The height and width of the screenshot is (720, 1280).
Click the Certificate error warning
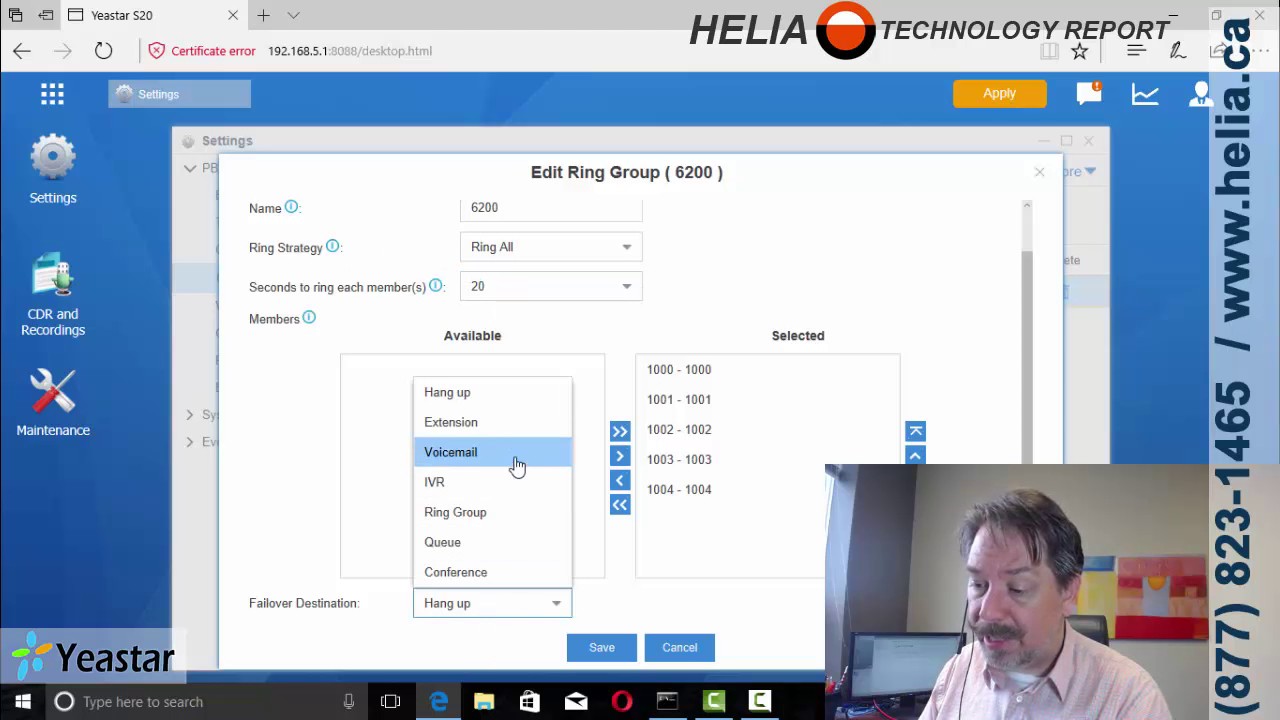click(202, 51)
